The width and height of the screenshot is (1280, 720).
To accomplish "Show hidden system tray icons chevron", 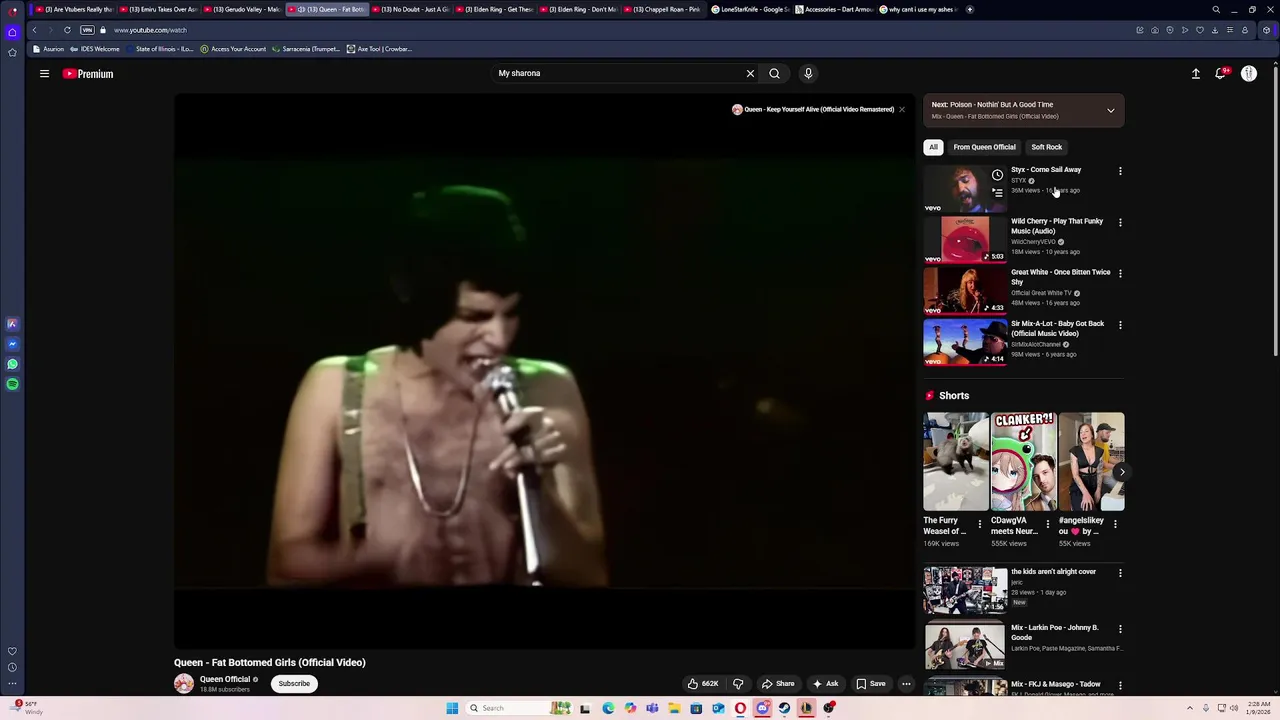I will click(x=1190, y=708).
